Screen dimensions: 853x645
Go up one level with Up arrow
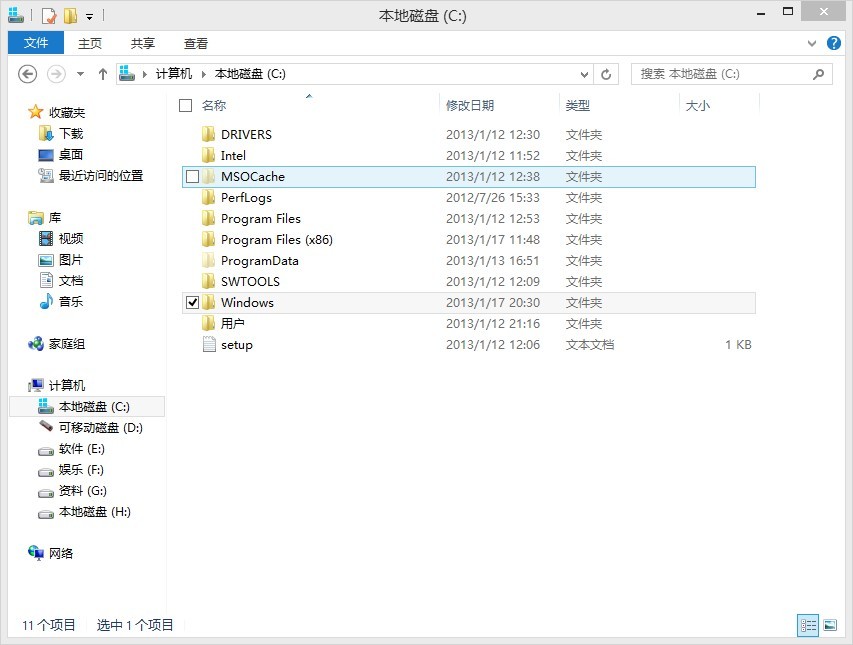[x=102, y=74]
